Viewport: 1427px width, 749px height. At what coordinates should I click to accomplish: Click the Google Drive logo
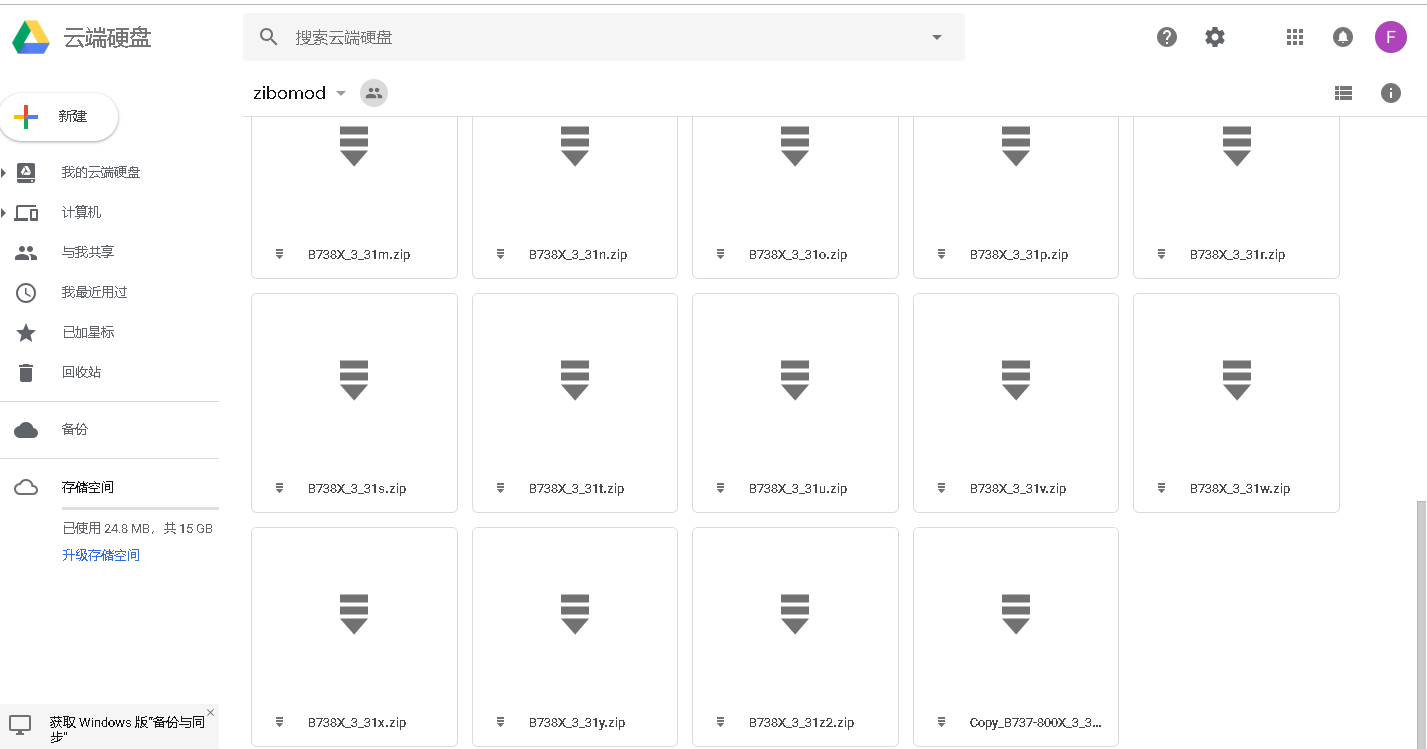31,38
